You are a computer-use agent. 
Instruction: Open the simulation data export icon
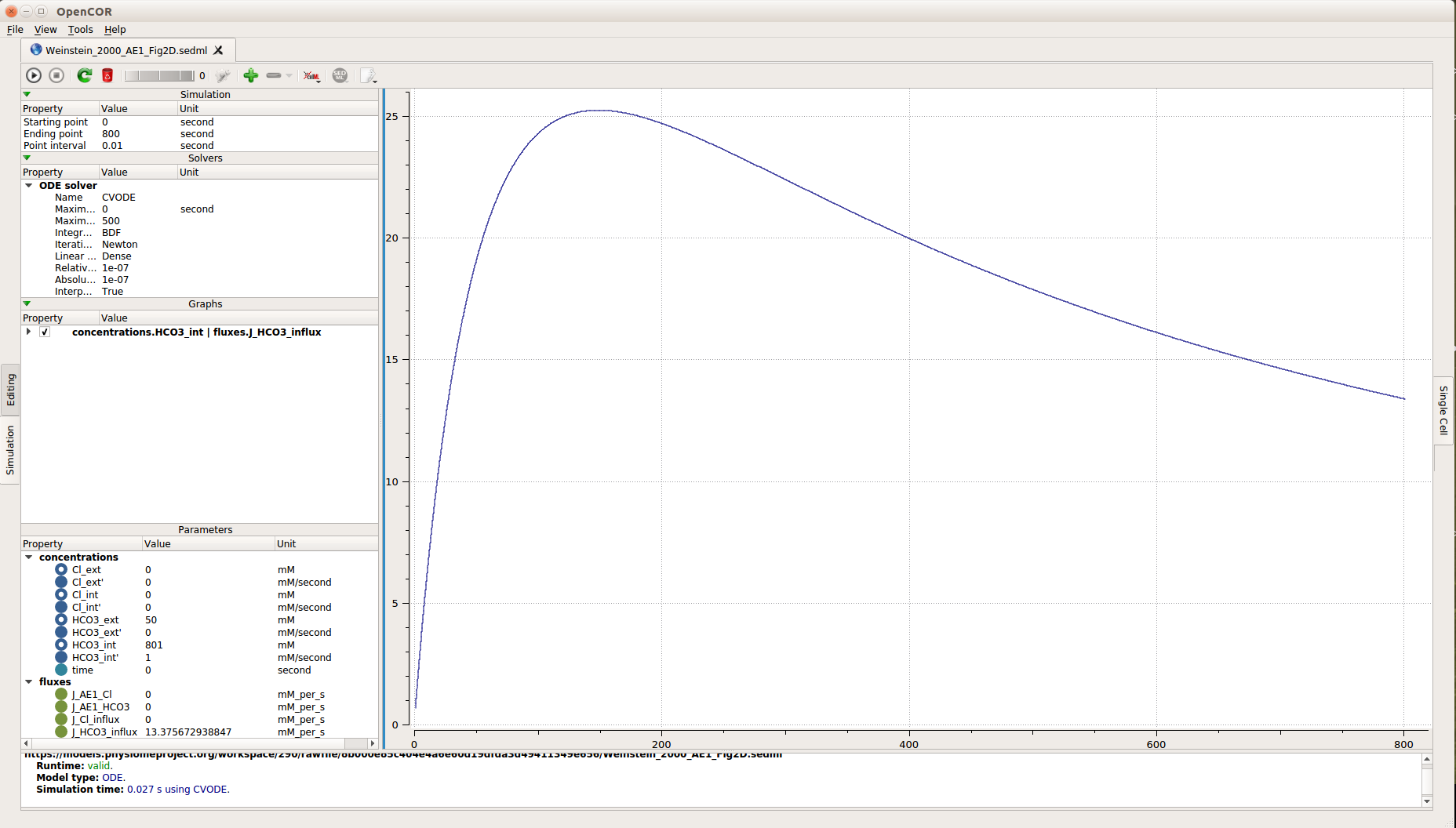coord(368,76)
